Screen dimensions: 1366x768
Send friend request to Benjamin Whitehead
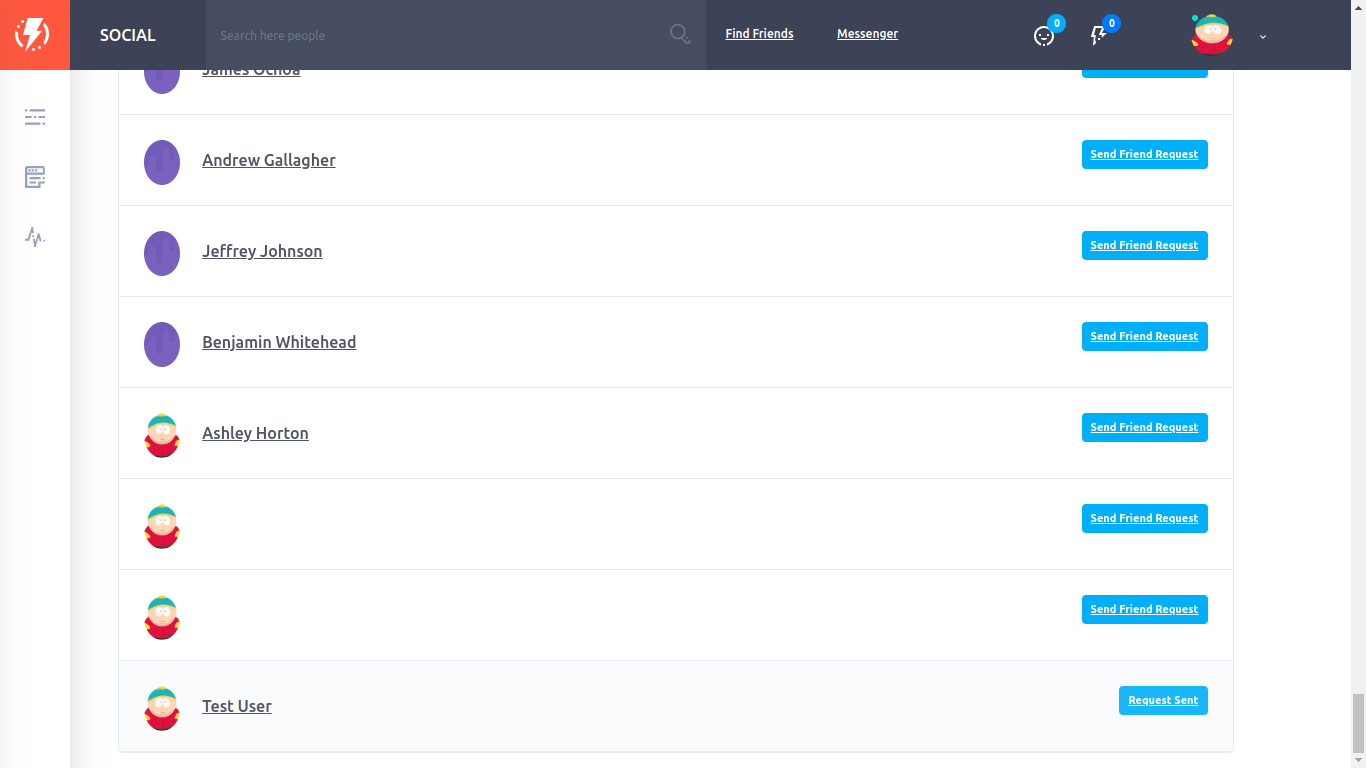(x=1144, y=336)
